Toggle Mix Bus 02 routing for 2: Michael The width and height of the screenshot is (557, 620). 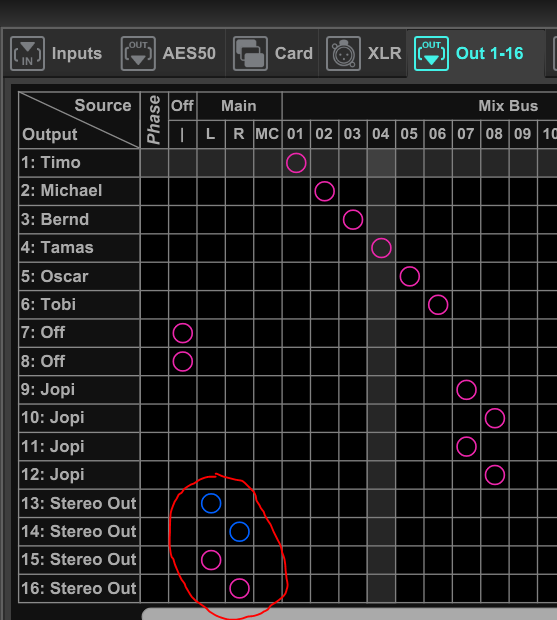(325, 191)
